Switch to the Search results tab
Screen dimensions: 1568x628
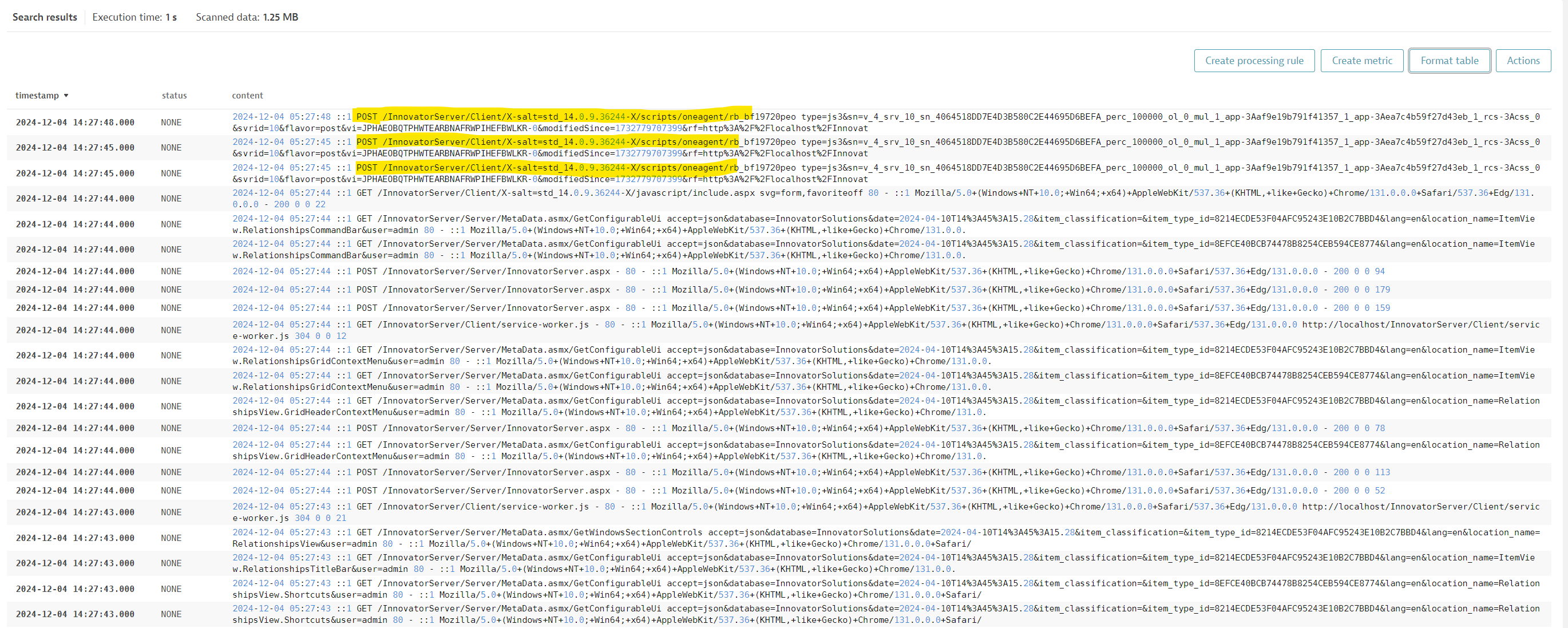[x=45, y=17]
